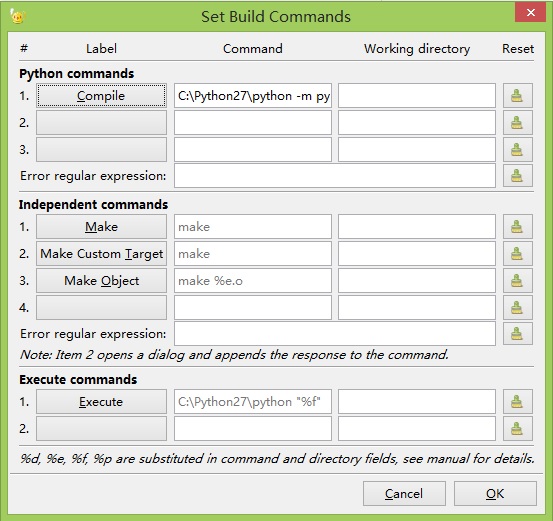553x521 pixels.
Task: Click Python commands error regular expression field
Action: 335,175
